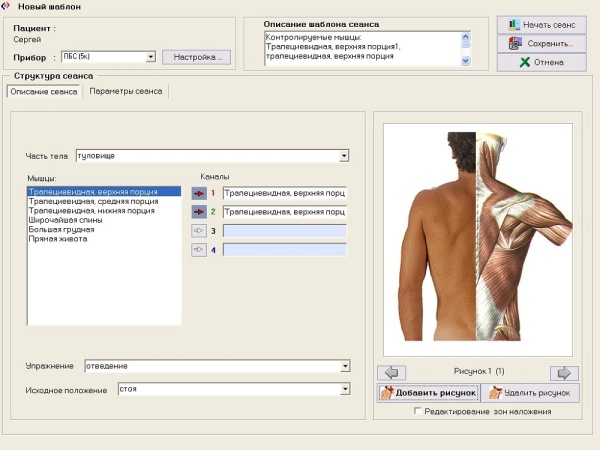The width and height of the screenshot is (600, 450).
Task: Click the assign arrow icon for channel 2
Action: (x=198, y=212)
